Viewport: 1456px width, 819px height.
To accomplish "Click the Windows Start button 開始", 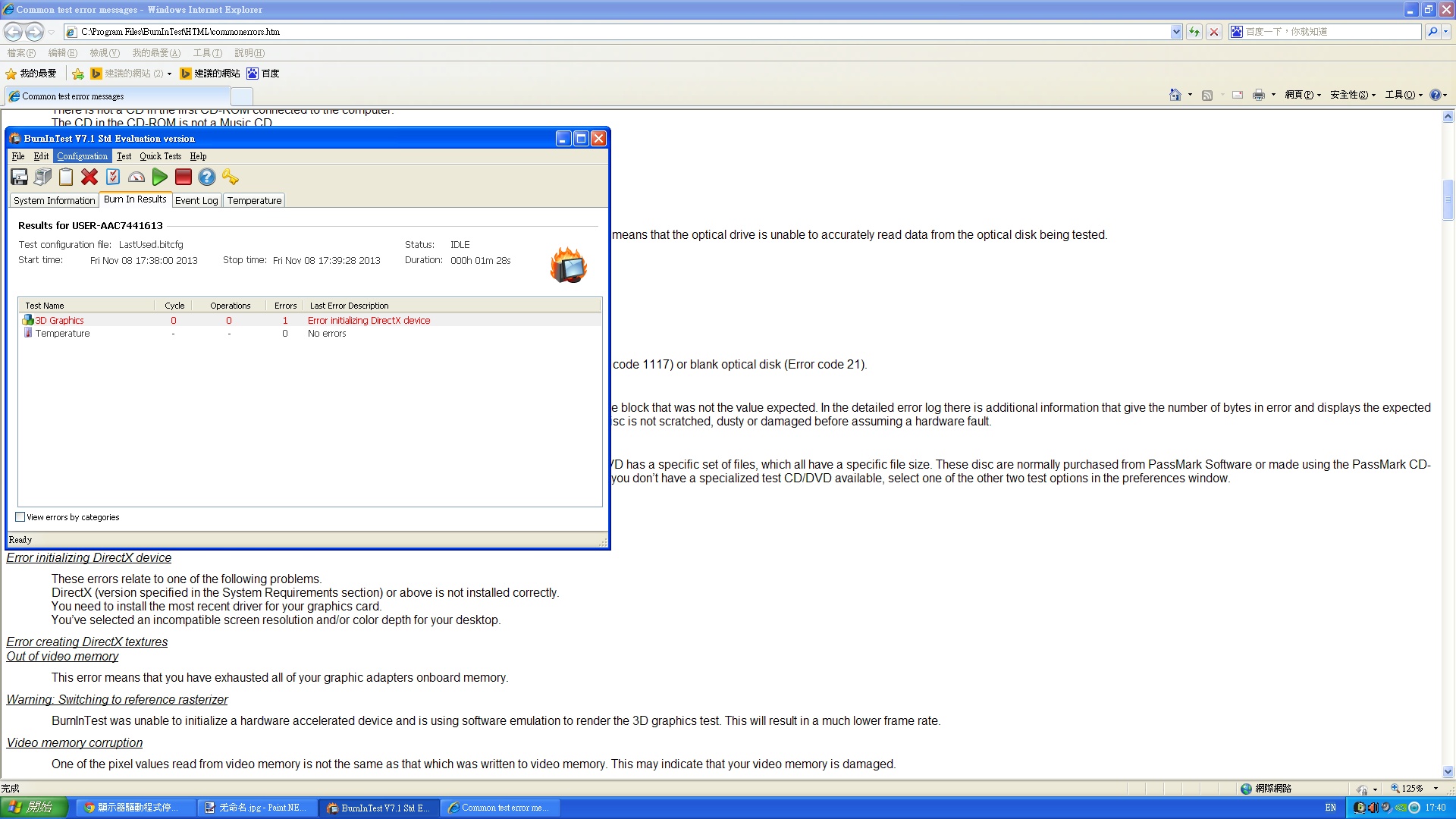I will (x=34, y=808).
